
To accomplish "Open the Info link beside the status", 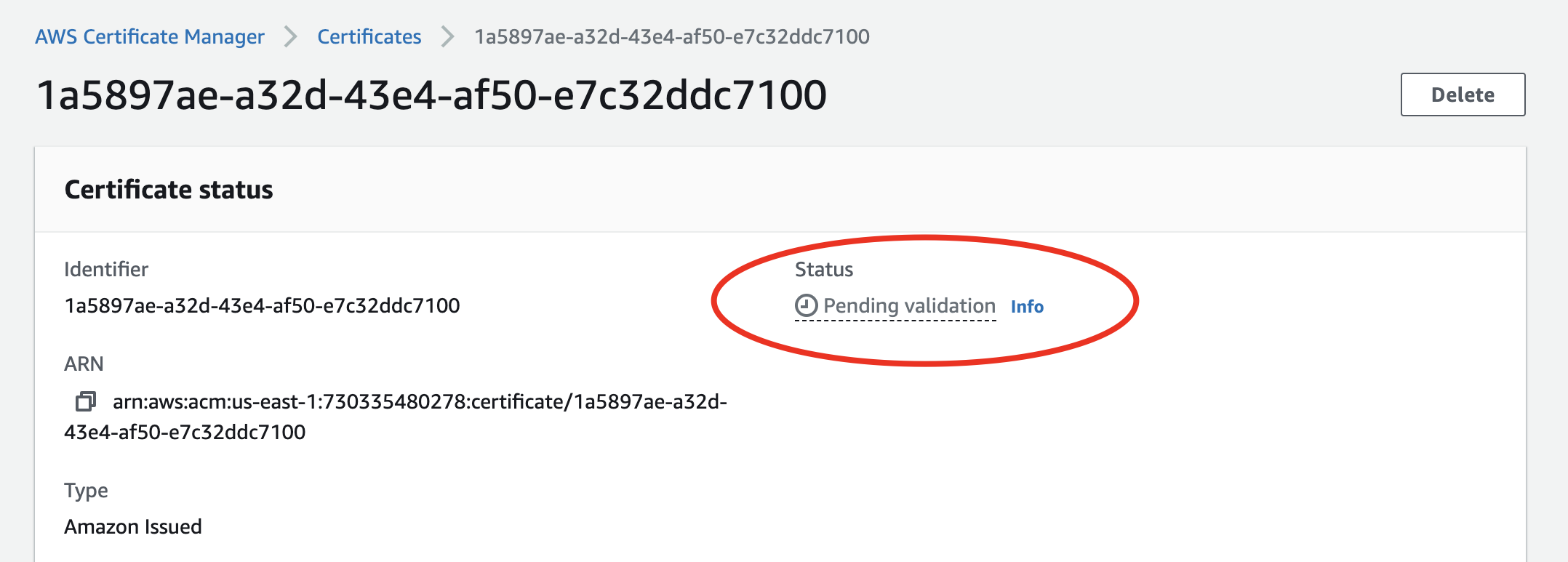I will [1027, 307].
